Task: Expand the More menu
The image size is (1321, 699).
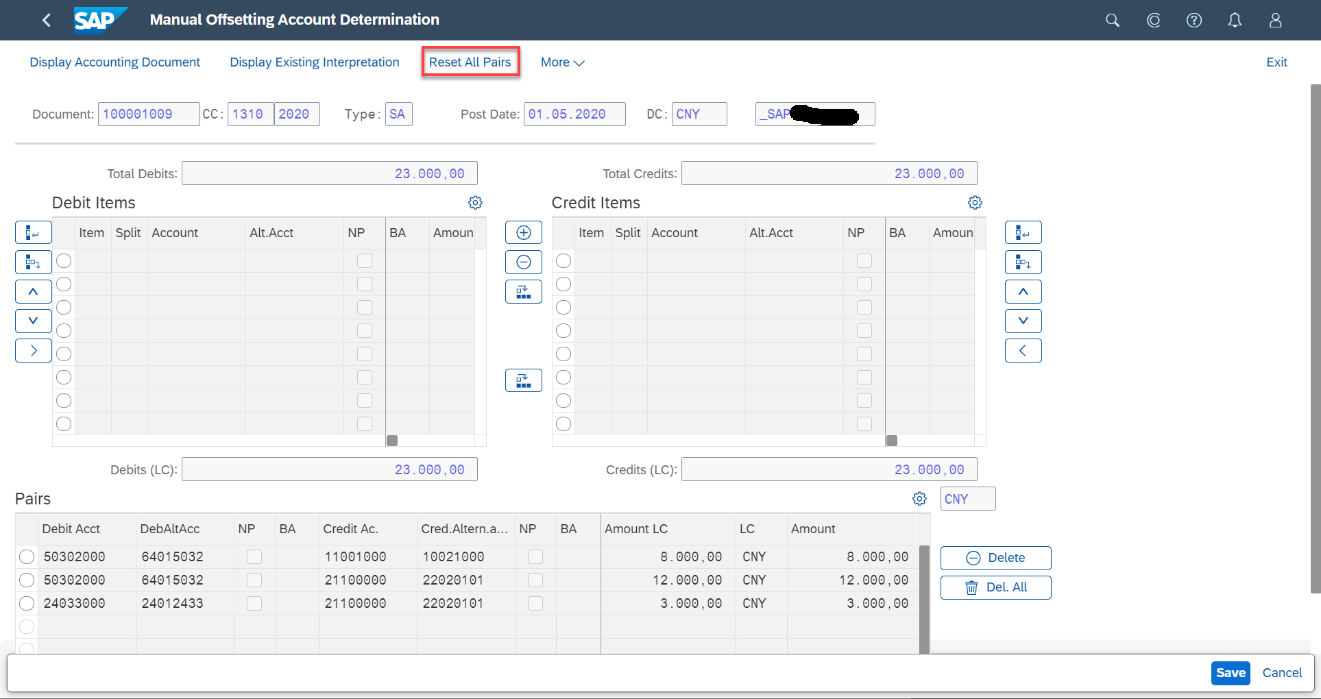Action: point(562,62)
